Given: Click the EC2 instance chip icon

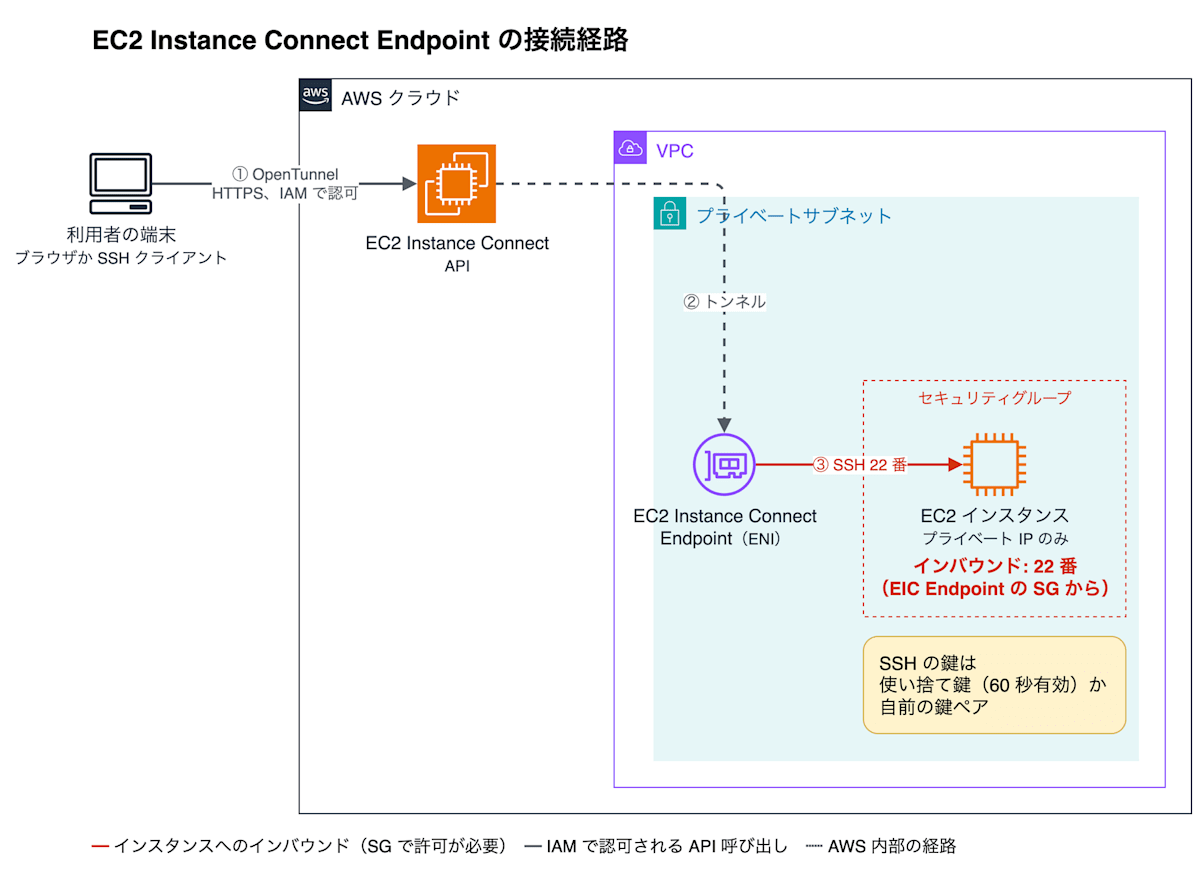Looking at the screenshot, I should (995, 465).
